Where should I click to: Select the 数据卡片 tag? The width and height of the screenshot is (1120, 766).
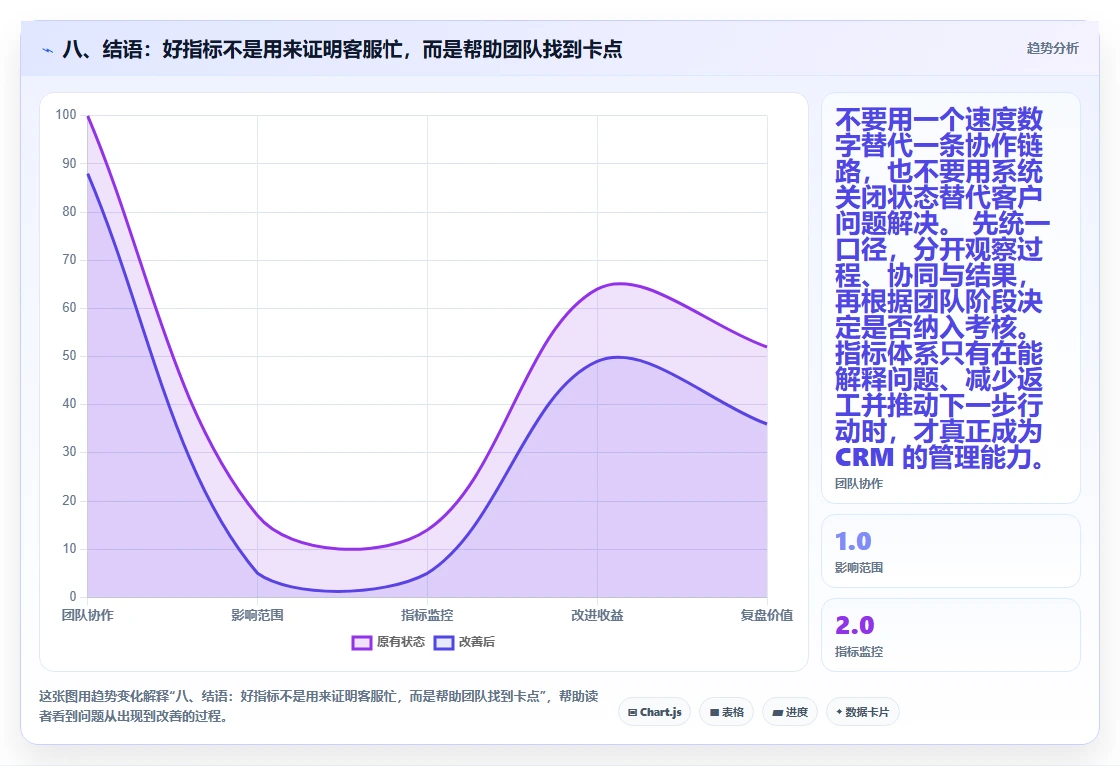click(x=862, y=712)
